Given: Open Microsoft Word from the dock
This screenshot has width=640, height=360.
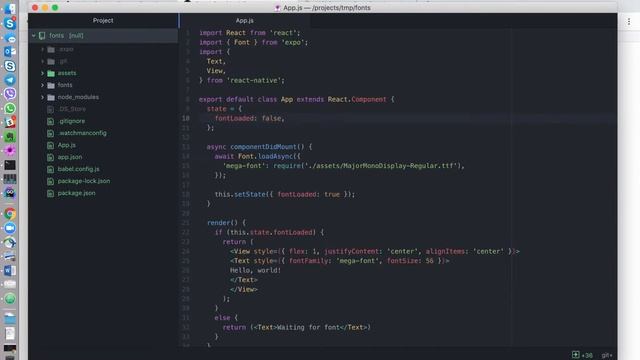Looking at the screenshot, I should click(x=10, y=270).
